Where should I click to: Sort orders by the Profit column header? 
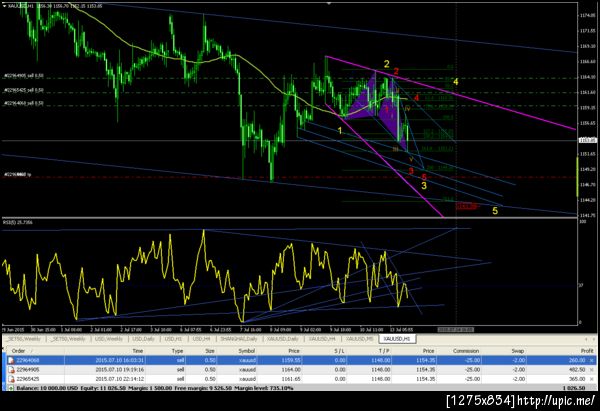pyautogui.click(x=587, y=351)
